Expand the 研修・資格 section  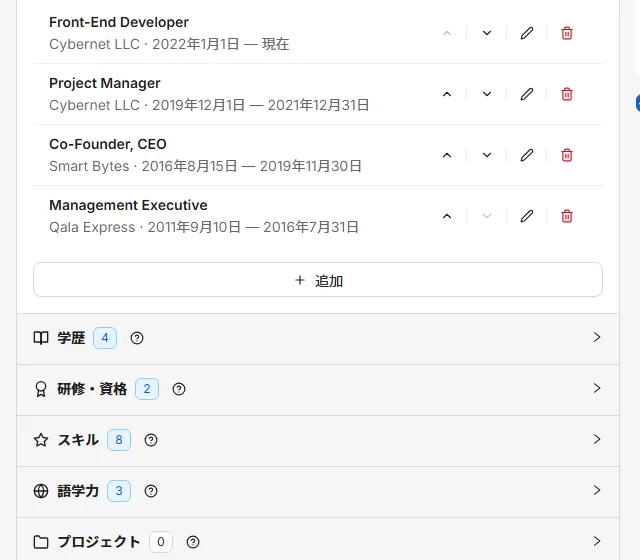(x=318, y=389)
